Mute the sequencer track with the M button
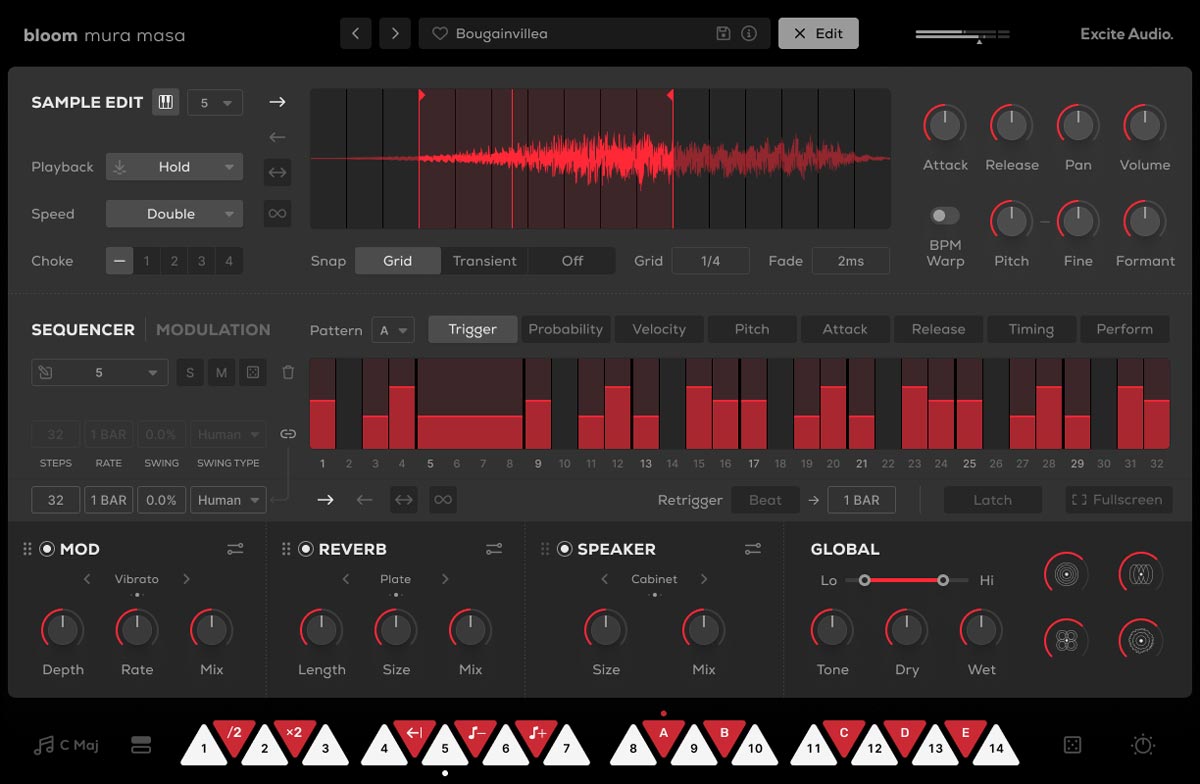Viewport: 1200px width, 784px height. coord(221,371)
